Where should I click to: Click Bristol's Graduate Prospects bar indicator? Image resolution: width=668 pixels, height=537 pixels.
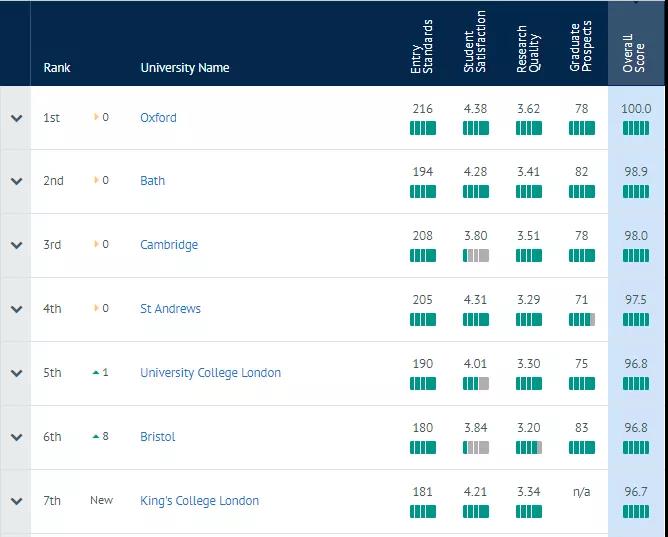coord(582,448)
